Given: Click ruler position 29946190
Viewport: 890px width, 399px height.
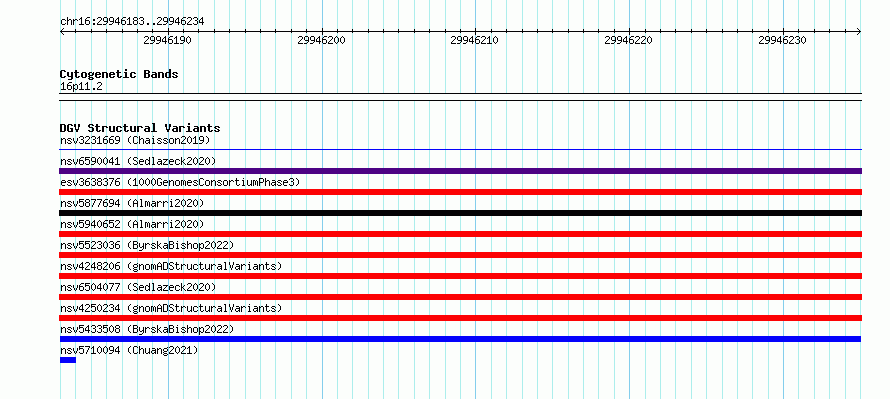Looking at the screenshot, I should point(167,40).
